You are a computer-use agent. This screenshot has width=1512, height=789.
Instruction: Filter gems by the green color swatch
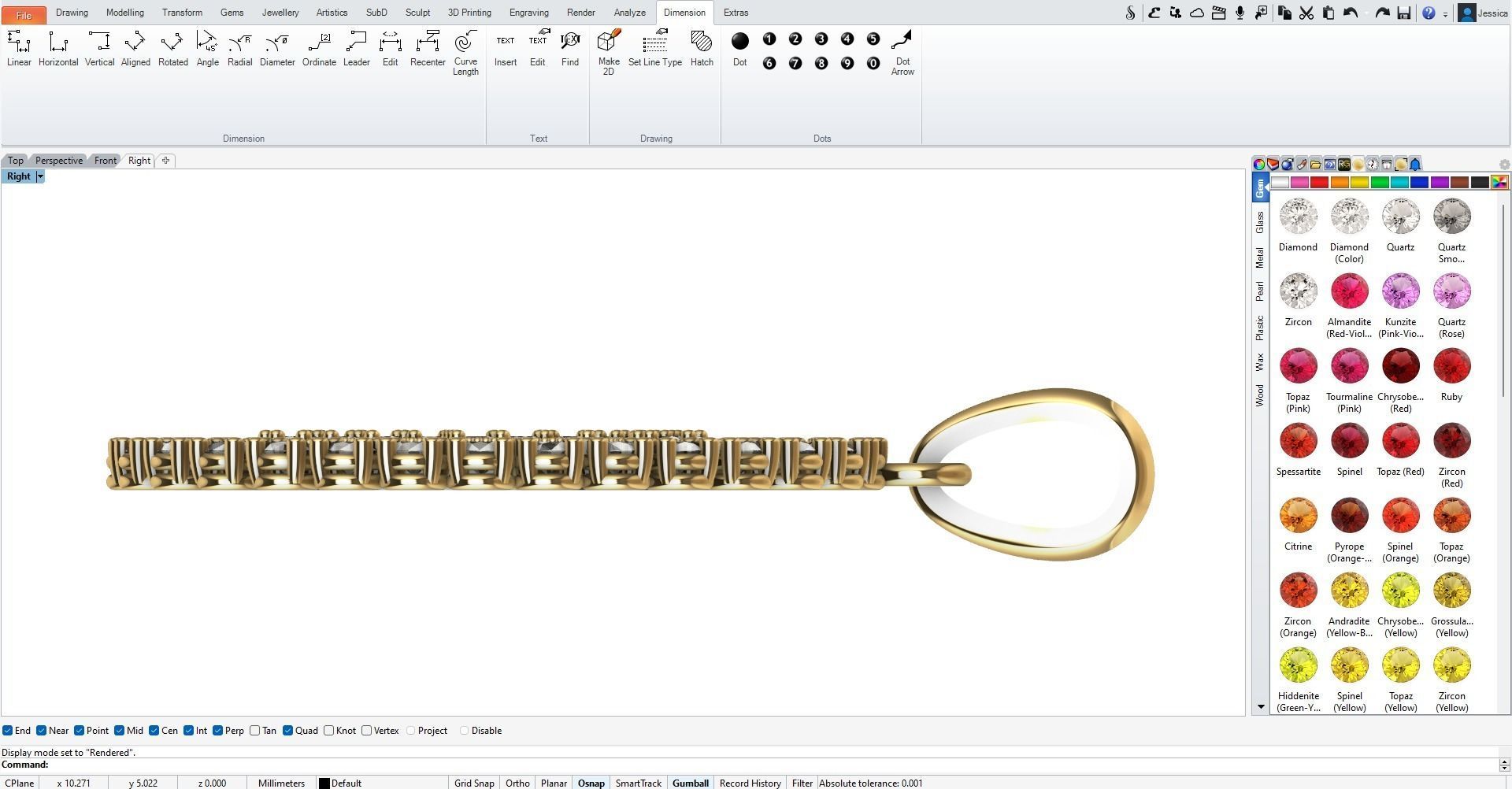pos(1379,183)
